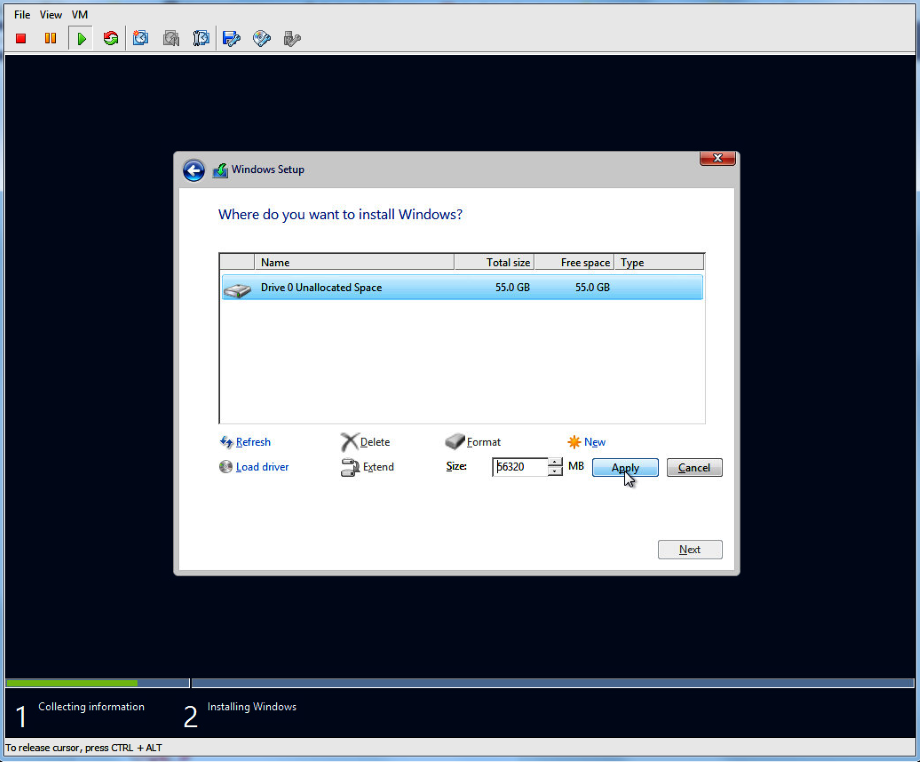Pause the VM with the orange pause icon
This screenshot has height=762, width=920.
(50, 39)
